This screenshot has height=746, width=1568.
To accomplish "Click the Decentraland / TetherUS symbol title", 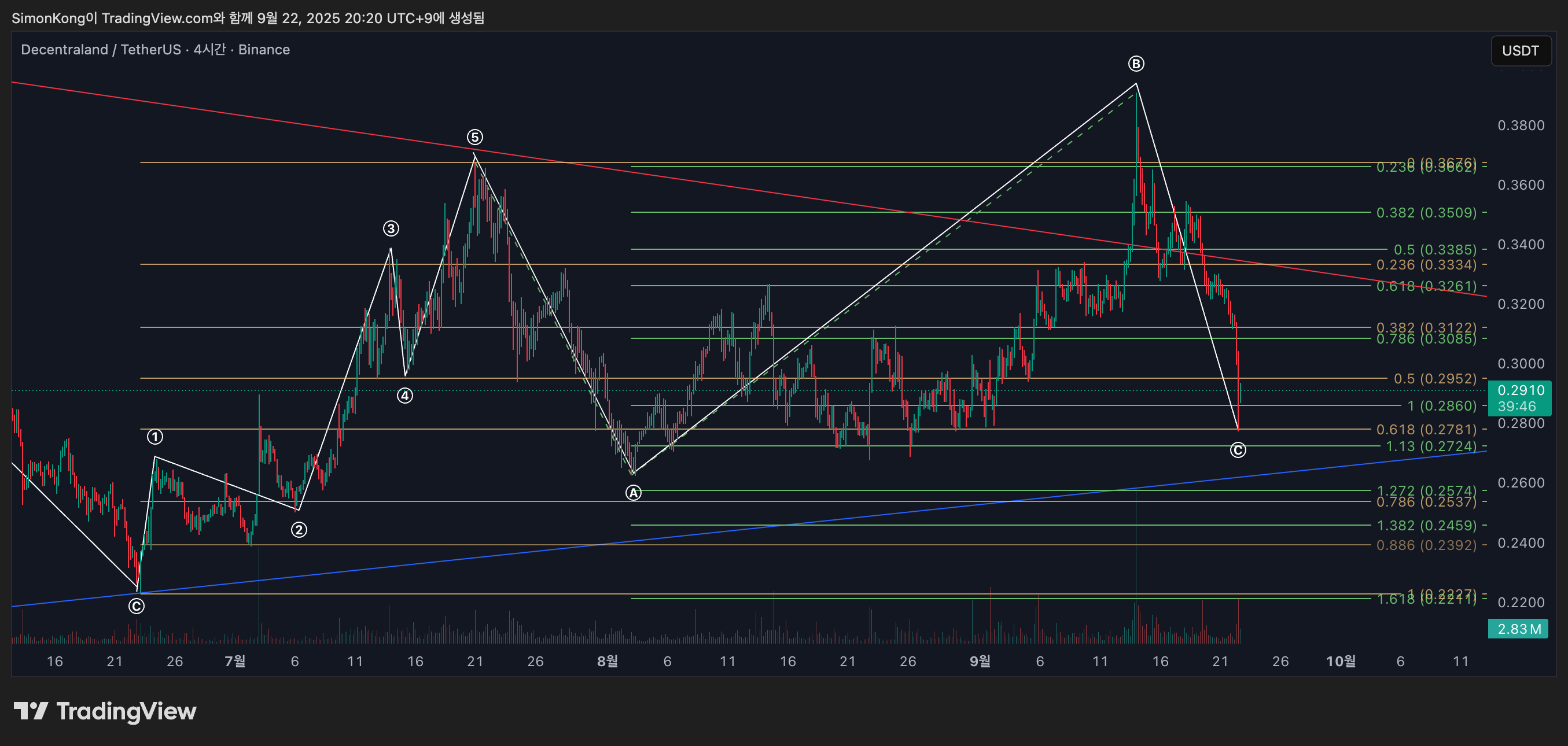I will tap(101, 50).
